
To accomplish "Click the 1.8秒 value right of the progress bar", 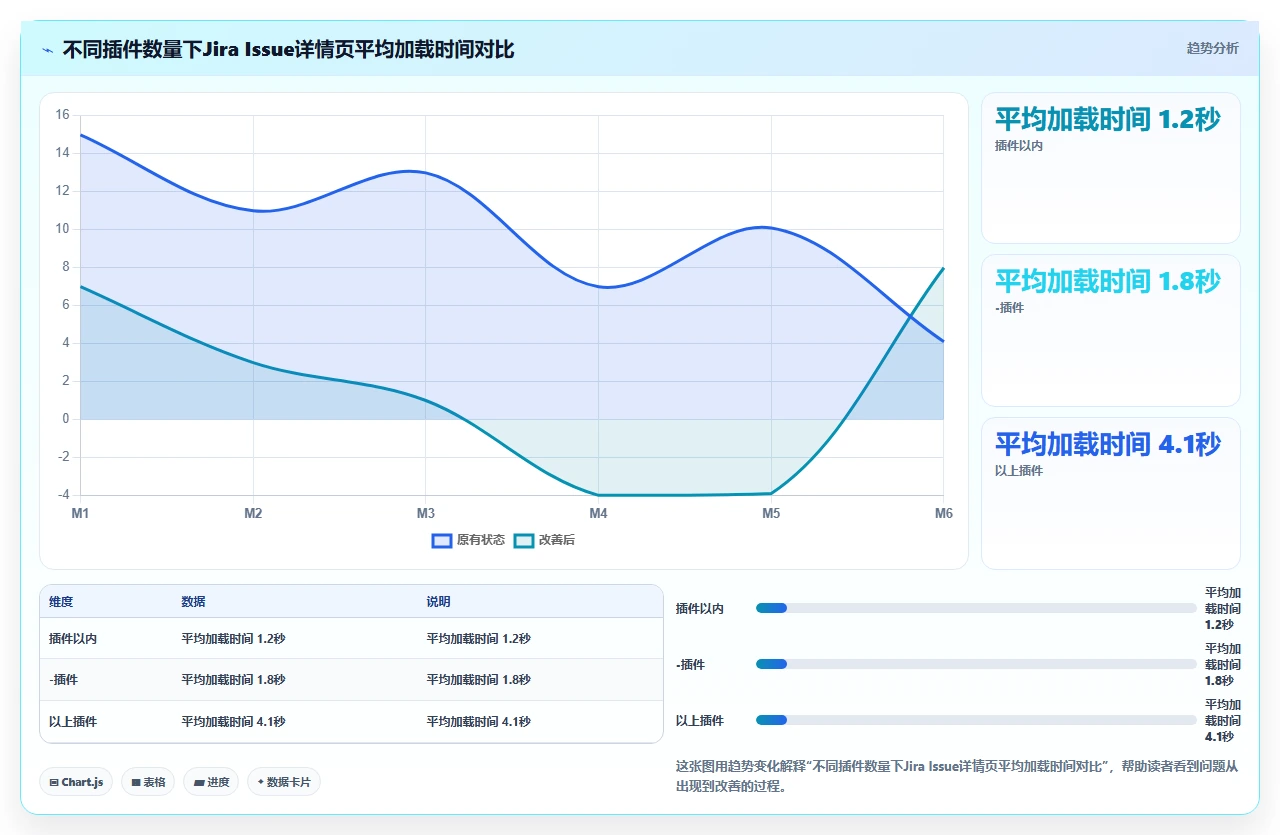I will pyautogui.click(x=1223, y=664).
